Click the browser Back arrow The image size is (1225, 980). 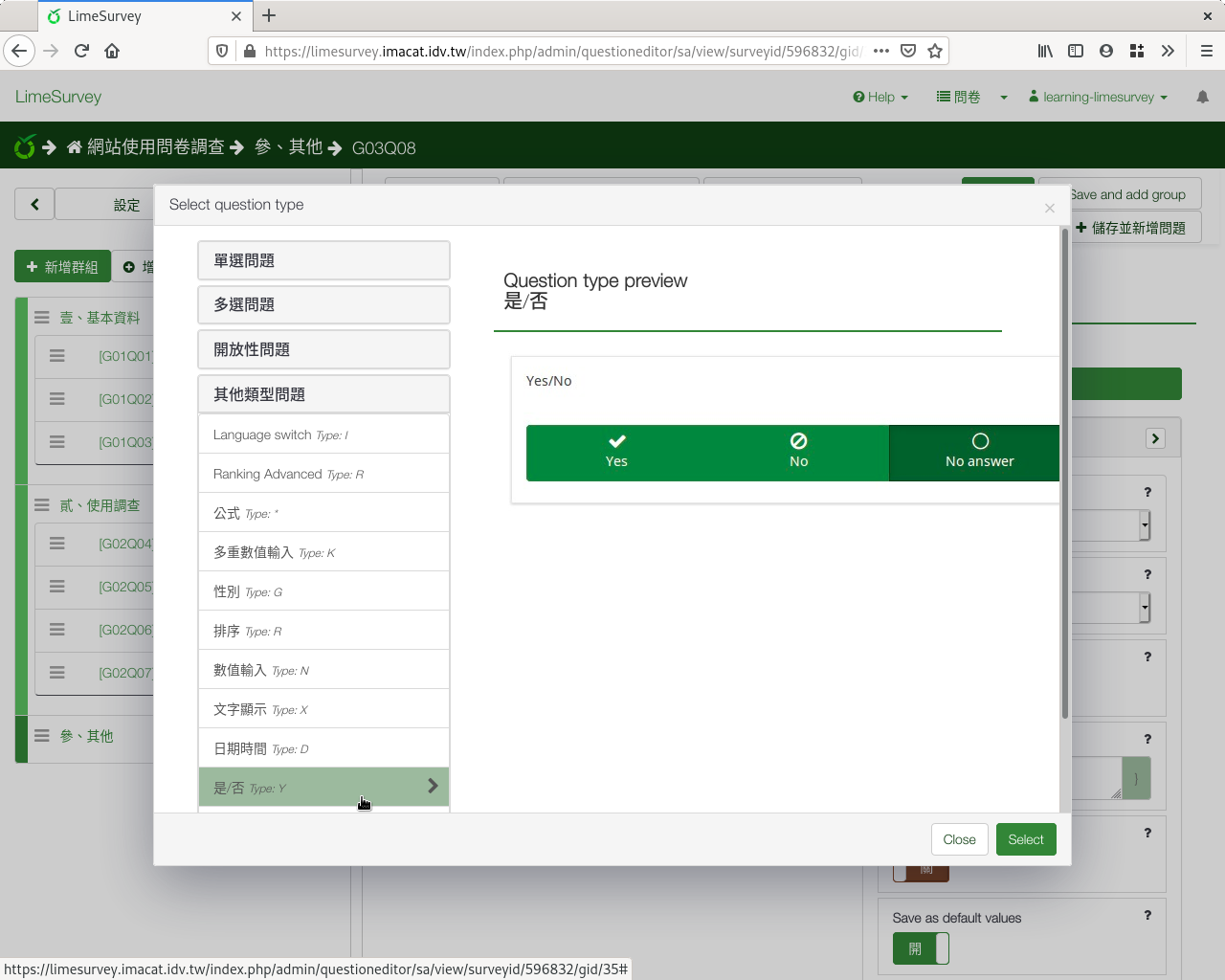pyautogui.click(x=19, y=51)
